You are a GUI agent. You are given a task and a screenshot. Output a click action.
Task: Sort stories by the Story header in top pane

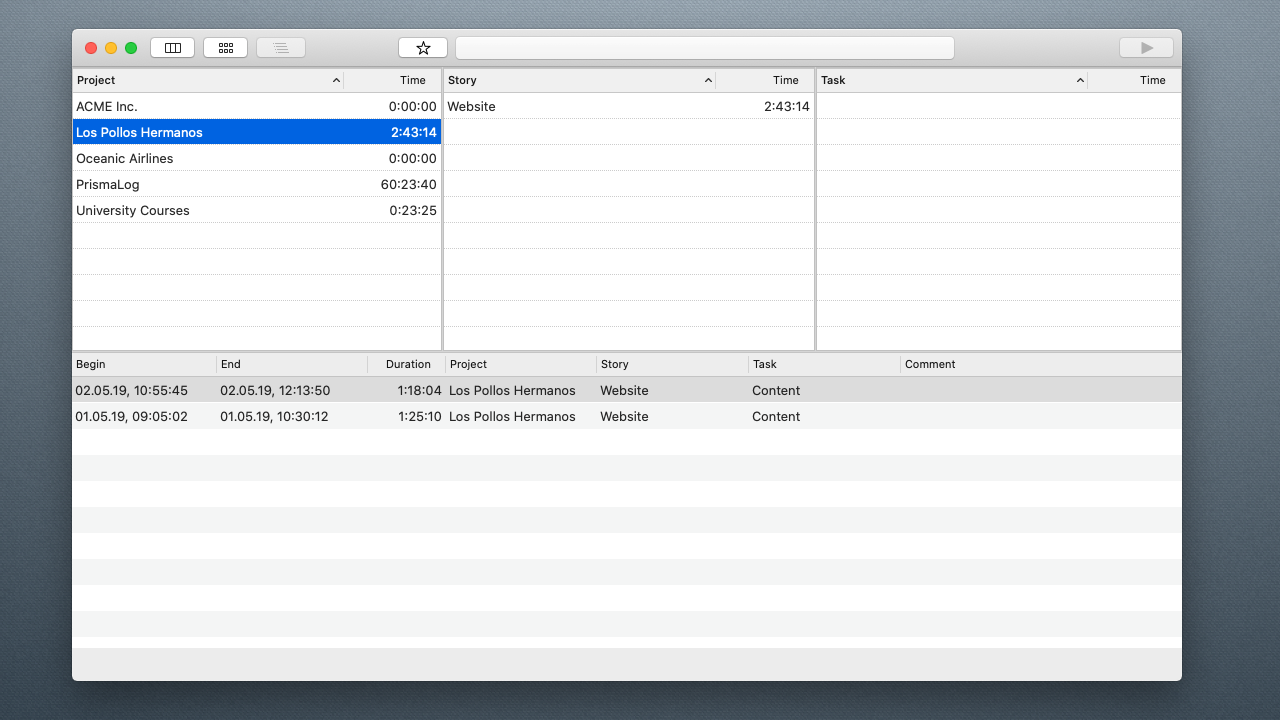pyautogui.click(x=580, y=80)
